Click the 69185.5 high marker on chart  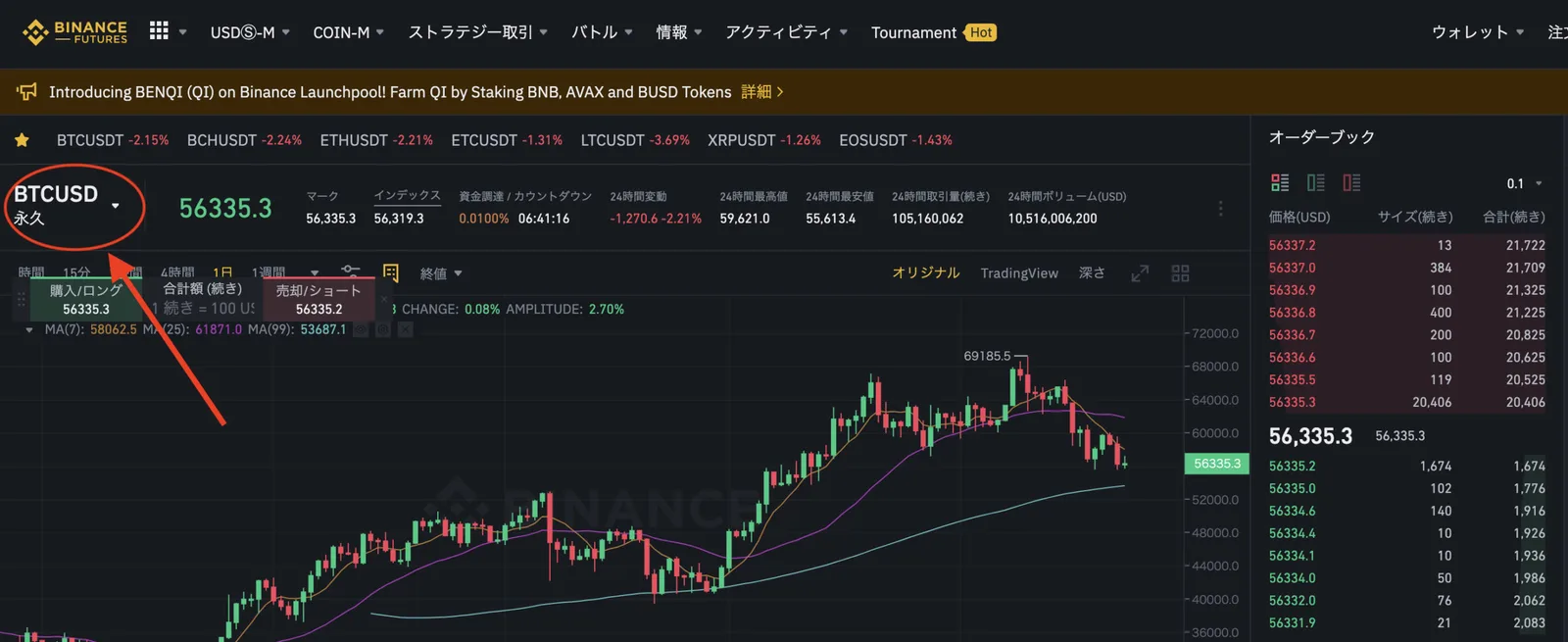pyautogui.click(x=987, y=356)
